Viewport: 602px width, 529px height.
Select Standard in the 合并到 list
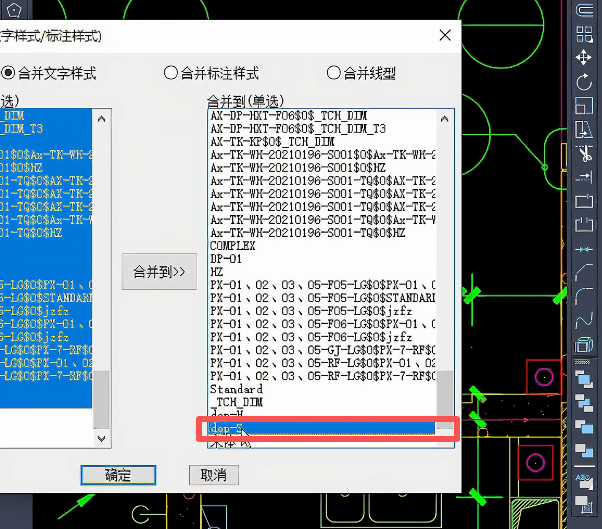(237, 388)
